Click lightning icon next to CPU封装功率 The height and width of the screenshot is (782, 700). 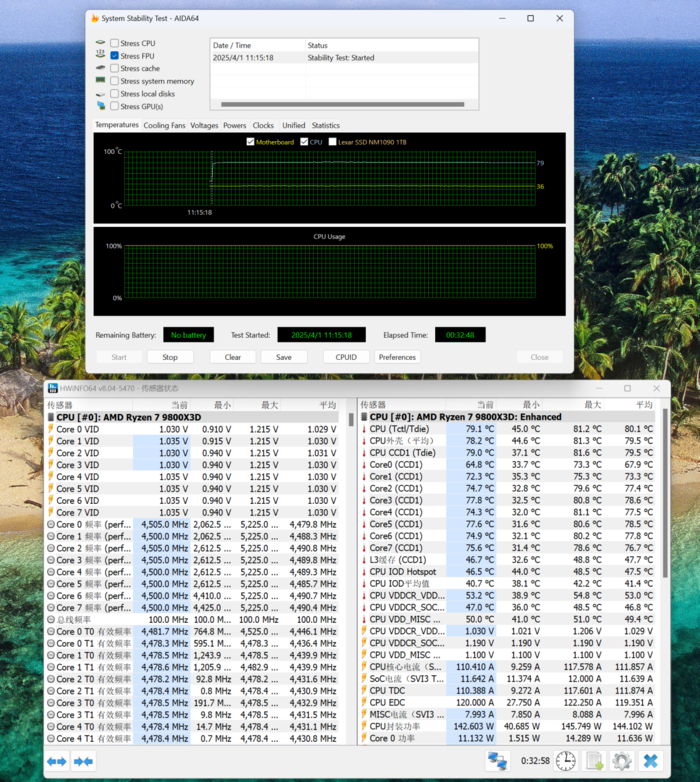tap(364, 727)
